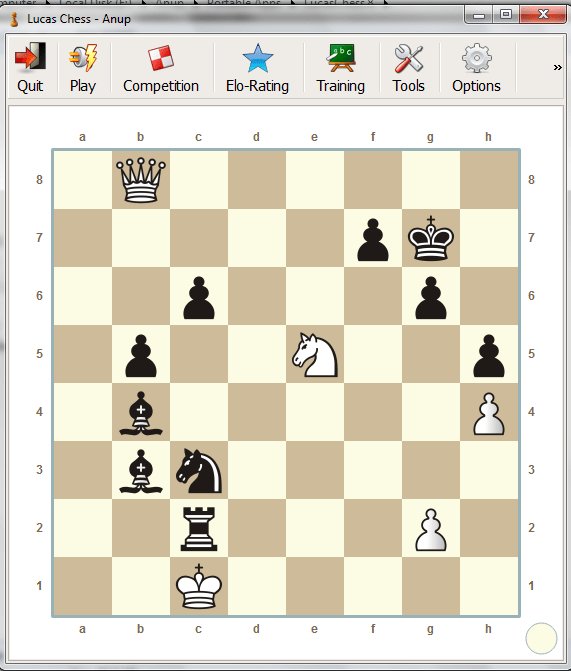This screenshot has height=671, width=571.
Task: Select the white pawn on g2
Action: coord(431,529)
